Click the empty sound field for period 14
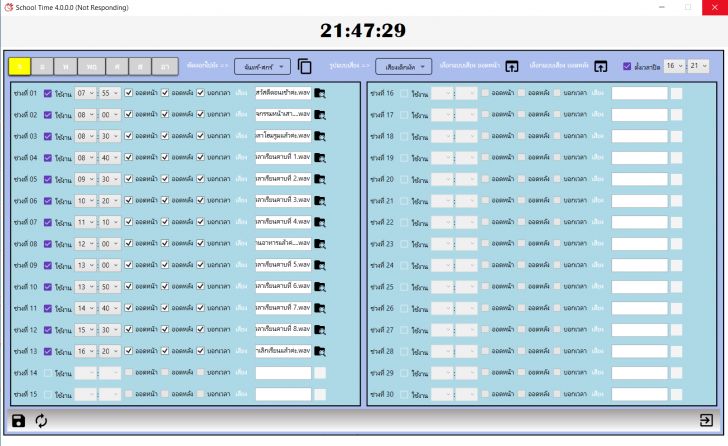Image resolution: width=728 pixels, height=446 pixels. pos(283,373)
